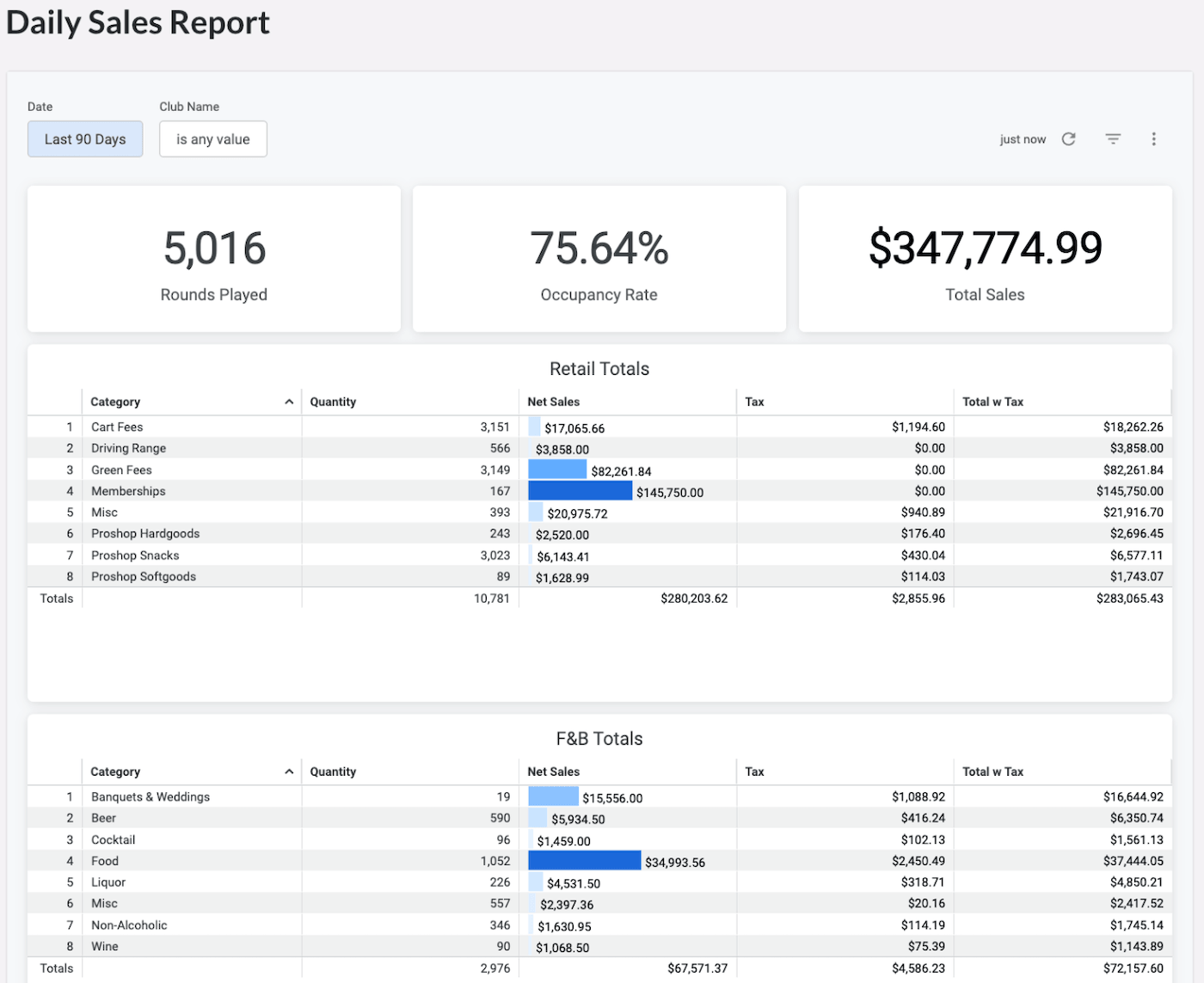The image size is (1204, 983).
Task: Click the $72,157.60 F&B grand total
Action: [x=1133, y=968]
